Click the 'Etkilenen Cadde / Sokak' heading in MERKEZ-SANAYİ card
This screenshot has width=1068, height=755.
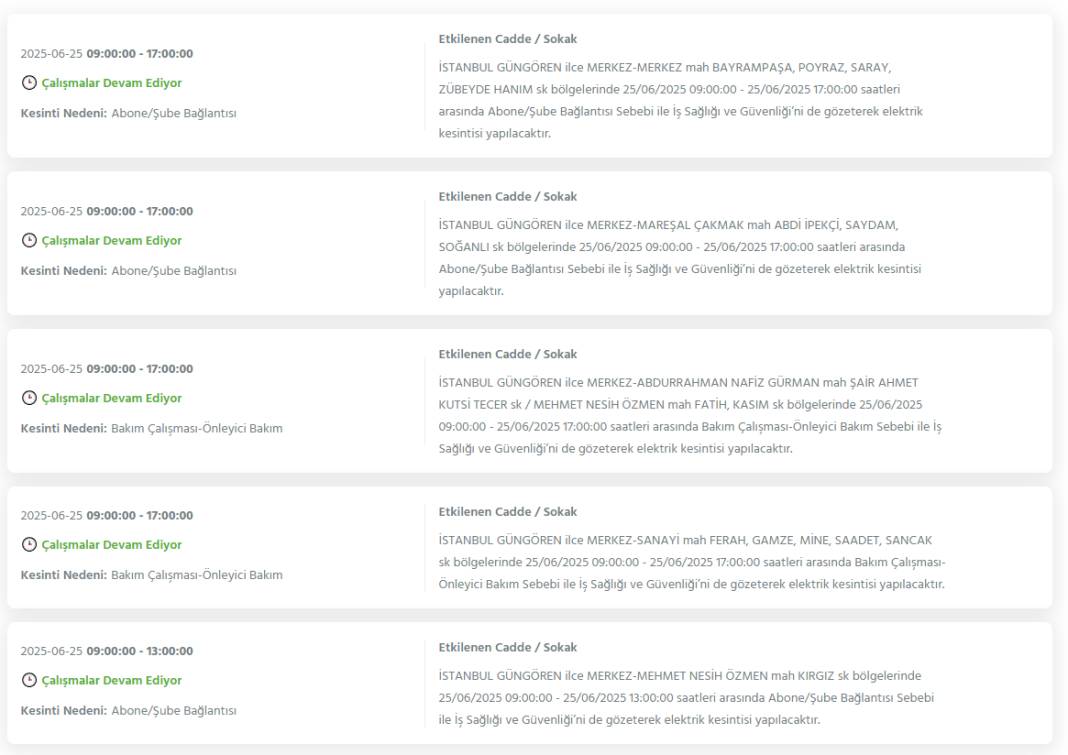click(507, 512)
